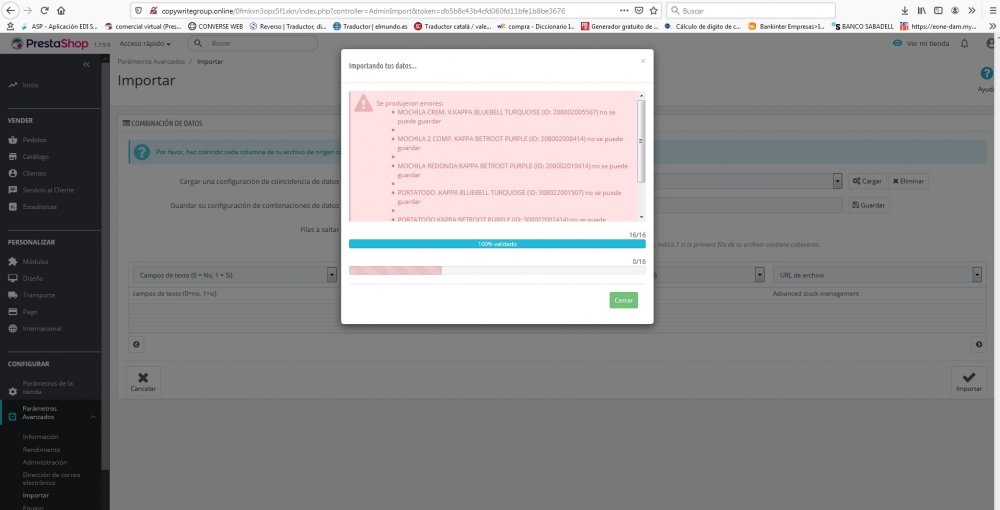Click the notifications bell icon

[x=964, y=43]
